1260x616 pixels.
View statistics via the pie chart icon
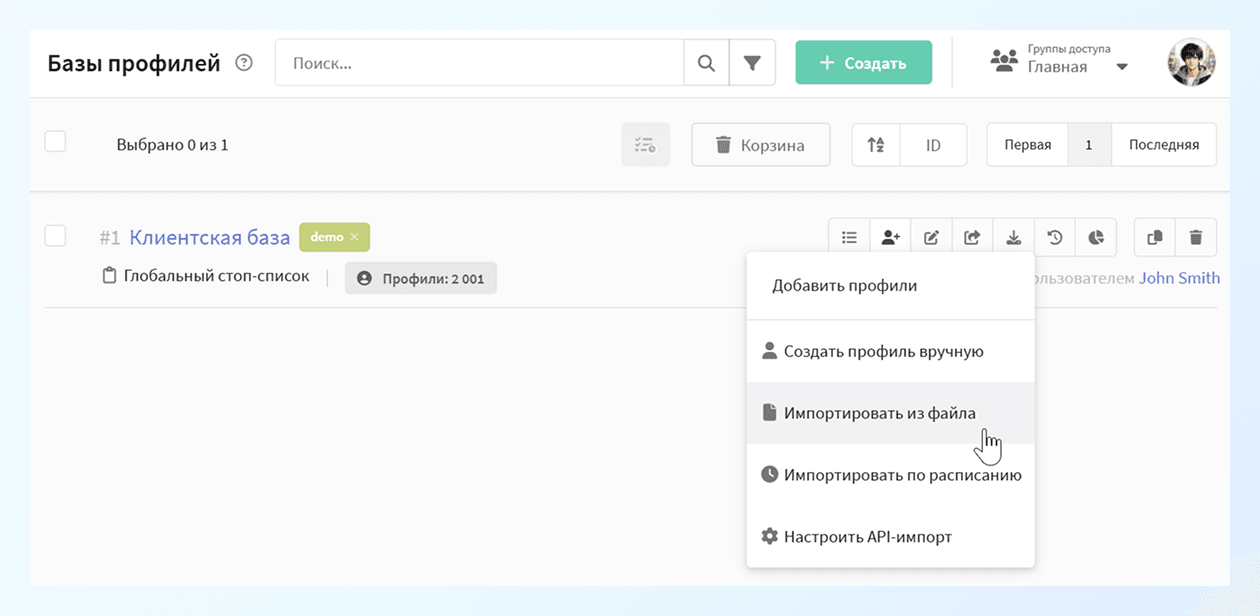[1095, 237]
